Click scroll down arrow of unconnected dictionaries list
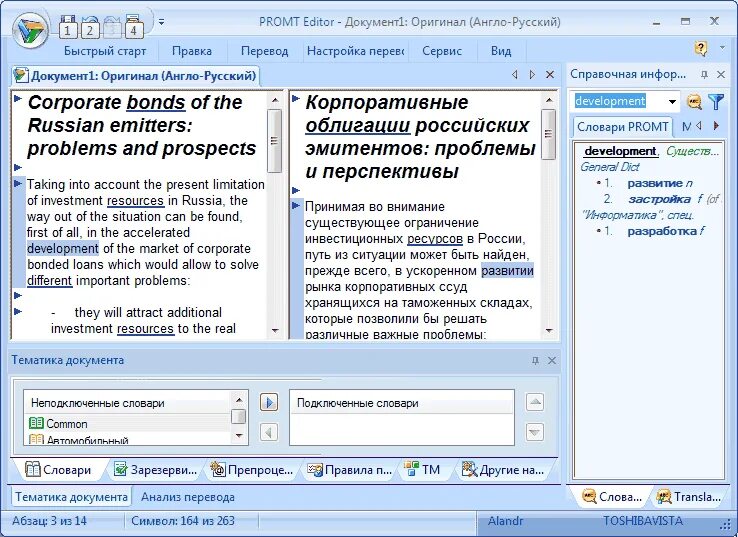 (x=239, y=436)
